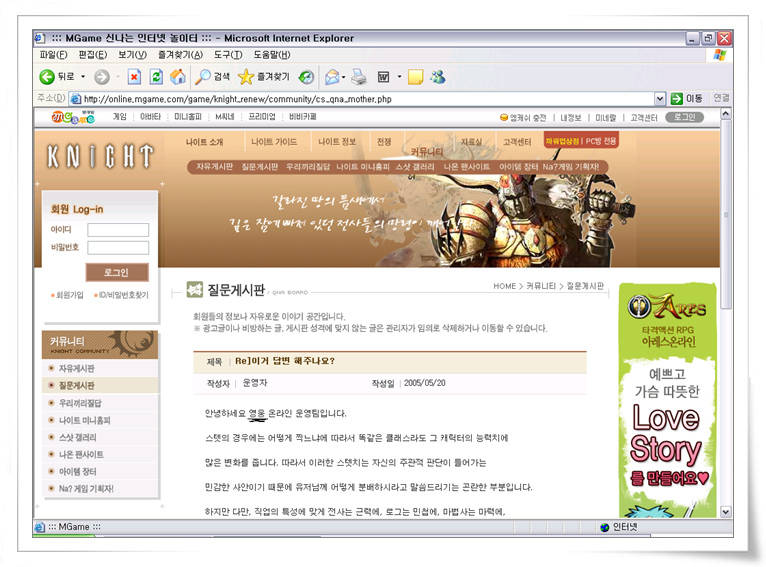The width and height of the screenshot is (766, 567).
Task: Select the 고객센터 tab in Knight navigation
Action: click(x=517, y=142)
